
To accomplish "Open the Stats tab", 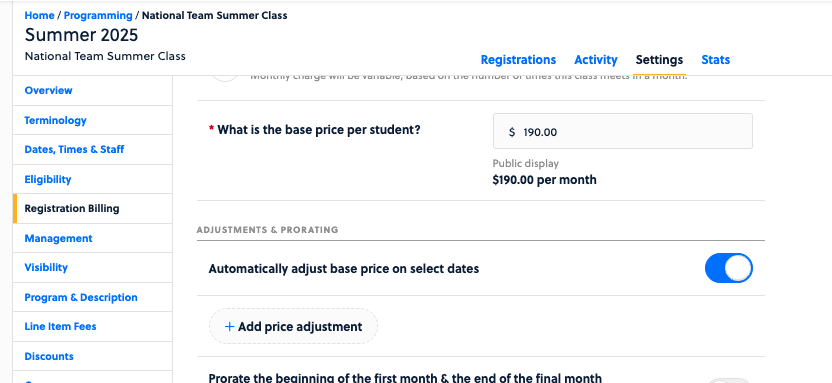I will pos(716,60).
